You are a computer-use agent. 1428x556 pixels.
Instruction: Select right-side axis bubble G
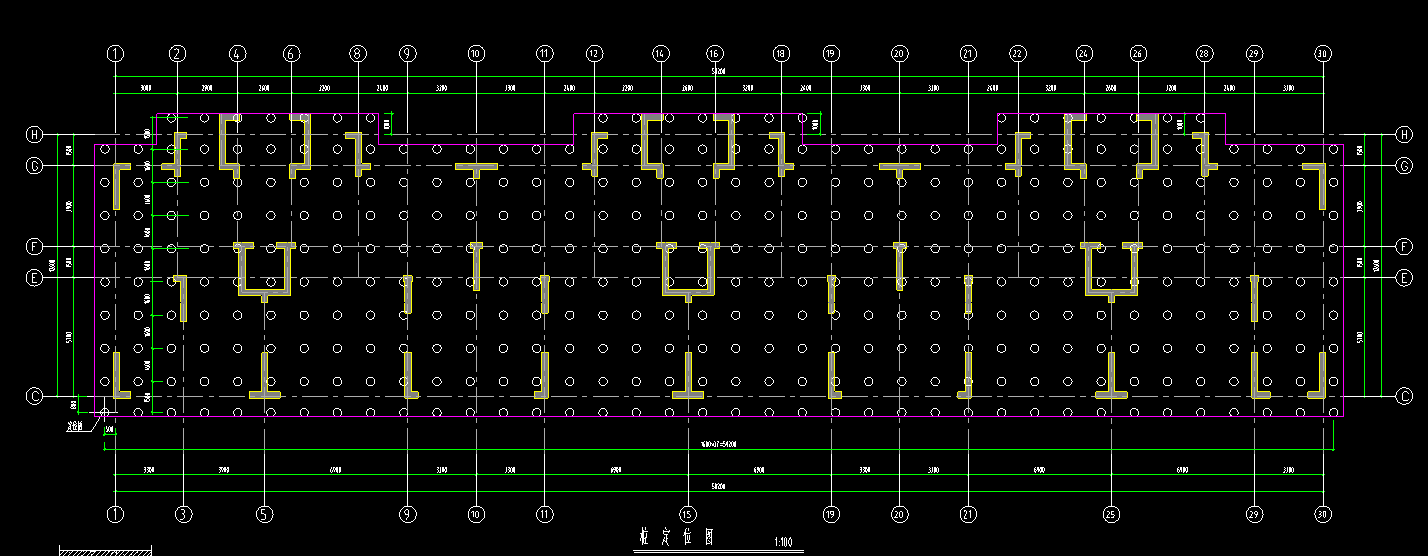point(1404,166)
